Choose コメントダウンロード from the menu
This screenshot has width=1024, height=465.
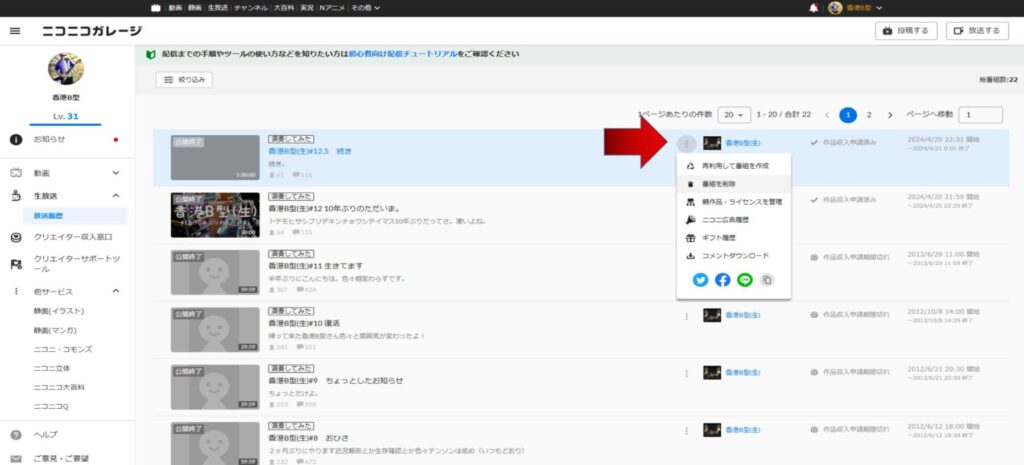pyautogui.click(x=734, y=256)
